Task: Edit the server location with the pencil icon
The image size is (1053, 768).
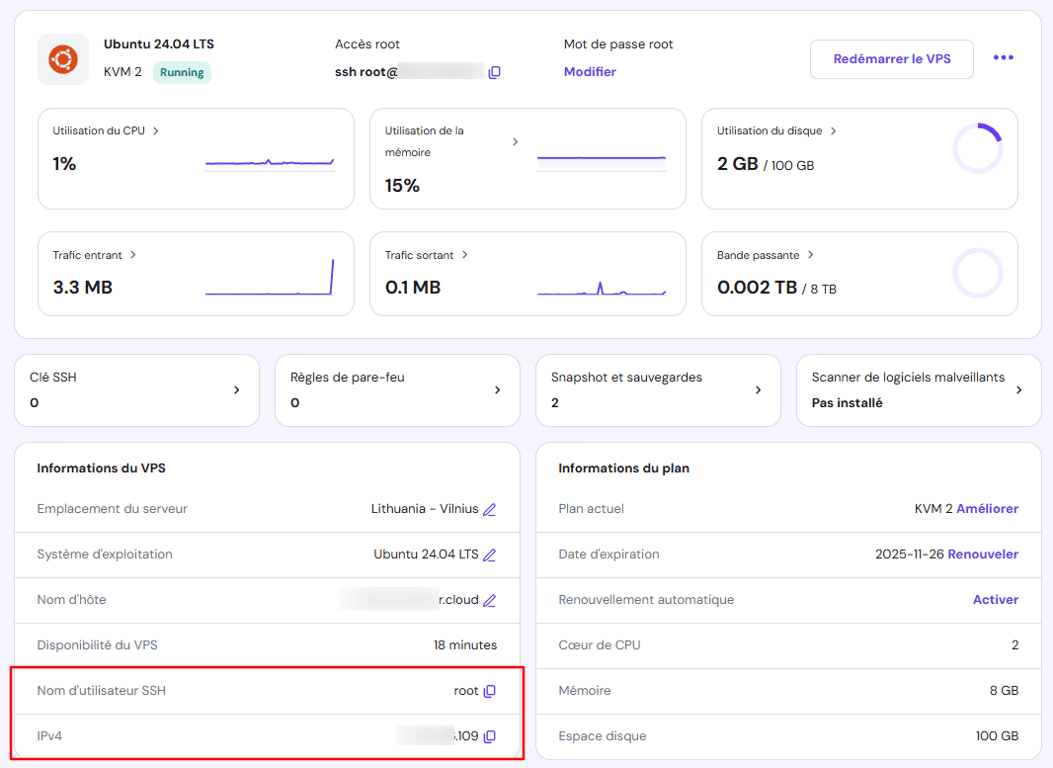Action: (489, 509)
